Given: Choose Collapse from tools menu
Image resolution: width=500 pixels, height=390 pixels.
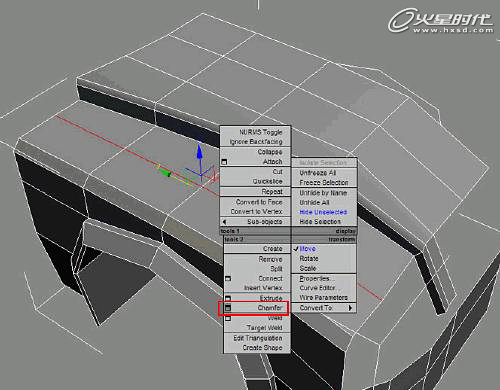Looking at the screenshot, I should (270, 152).
